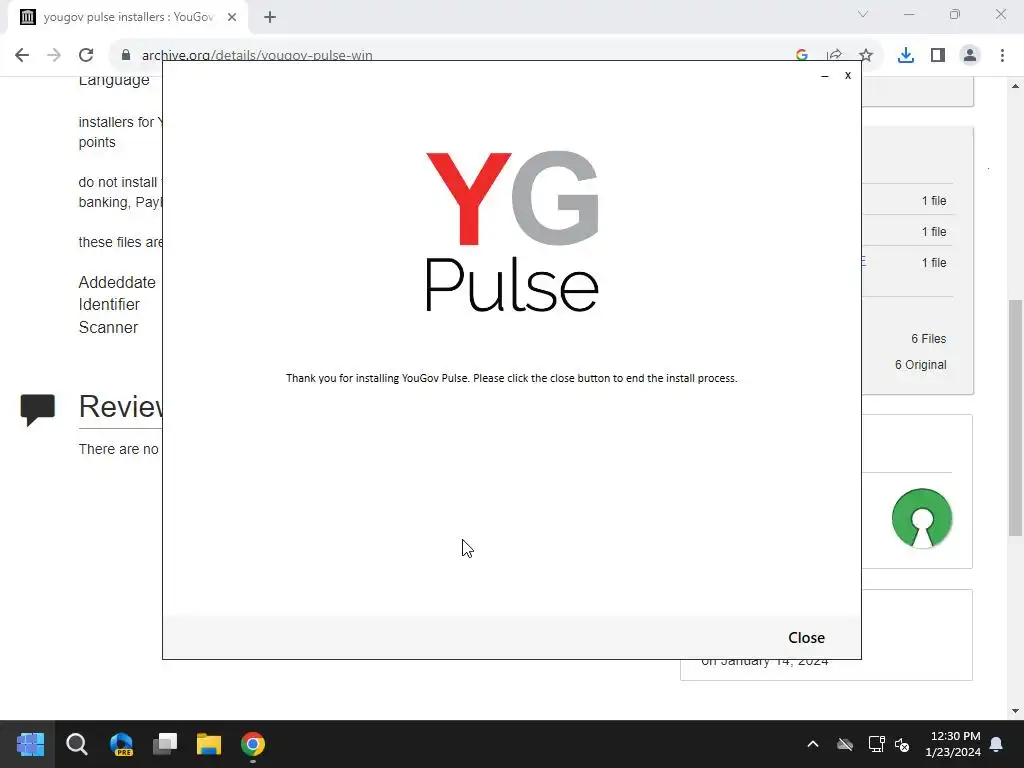Focus the archive.org address bar
This screenshot has height=768, width=1024.
(457, 55)
